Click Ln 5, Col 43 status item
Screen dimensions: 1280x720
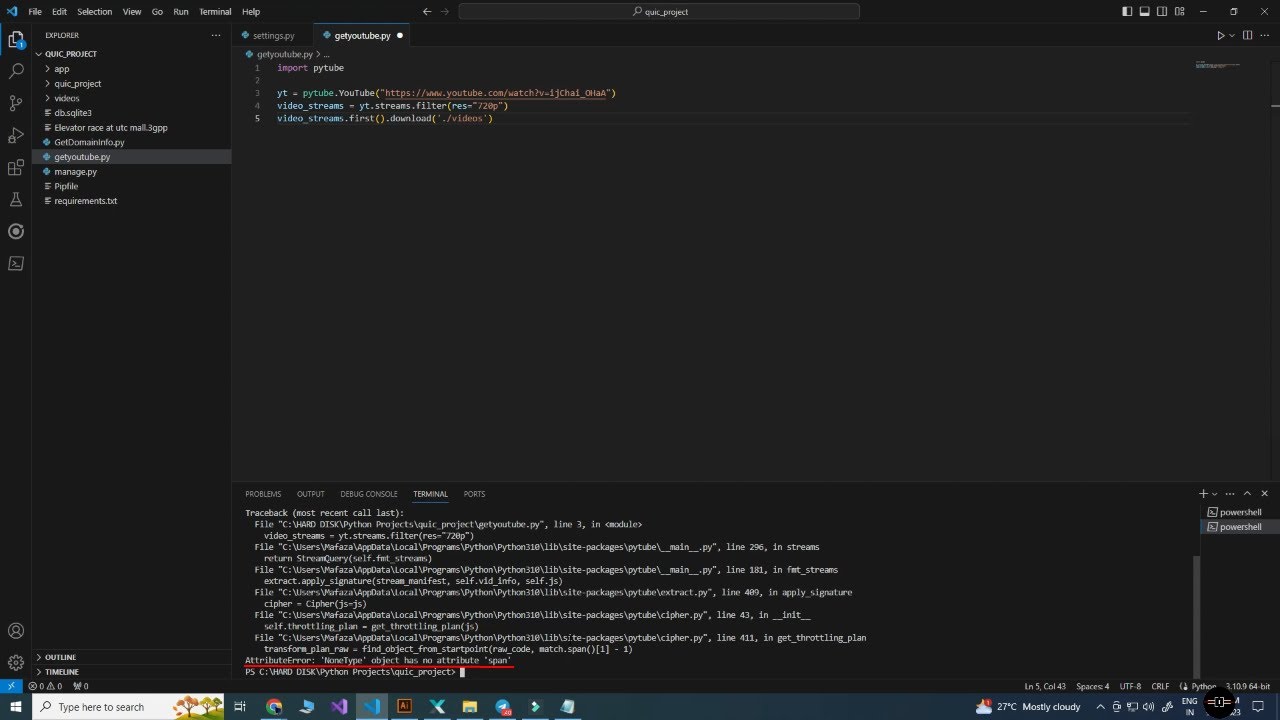[x=1044, y=686]
